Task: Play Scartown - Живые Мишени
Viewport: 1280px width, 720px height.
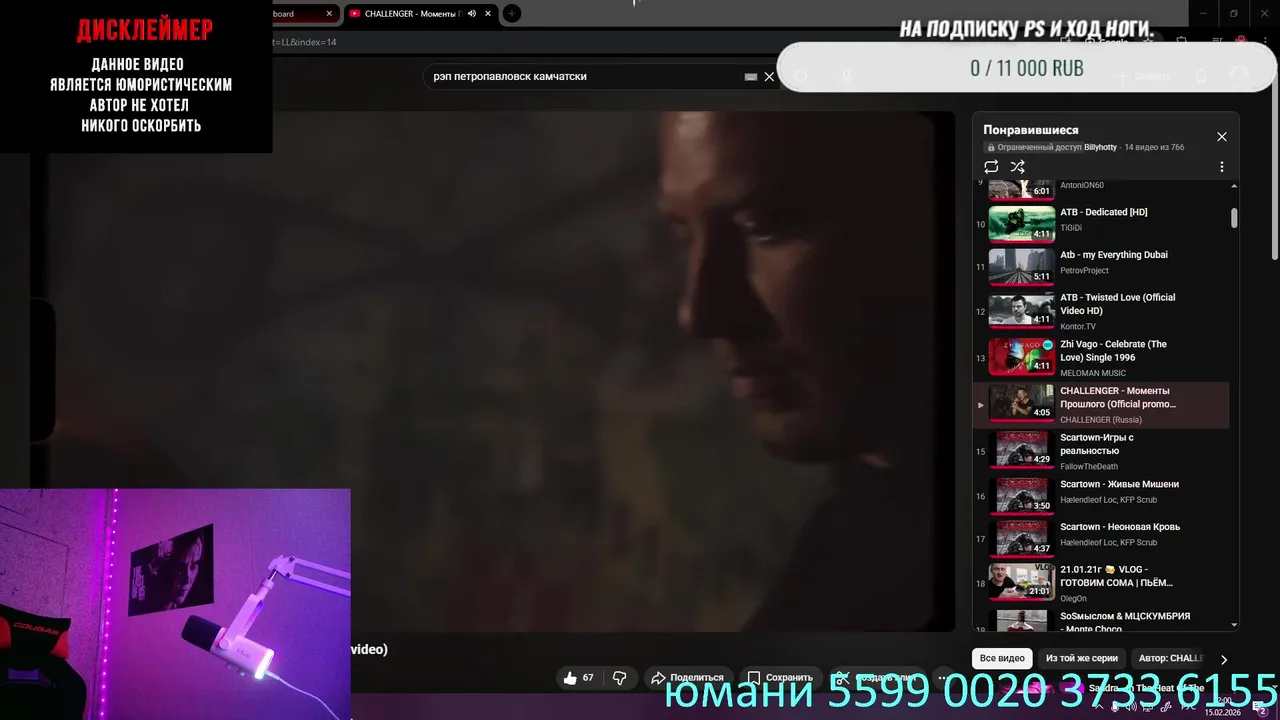Action: tap(1100, 496)
